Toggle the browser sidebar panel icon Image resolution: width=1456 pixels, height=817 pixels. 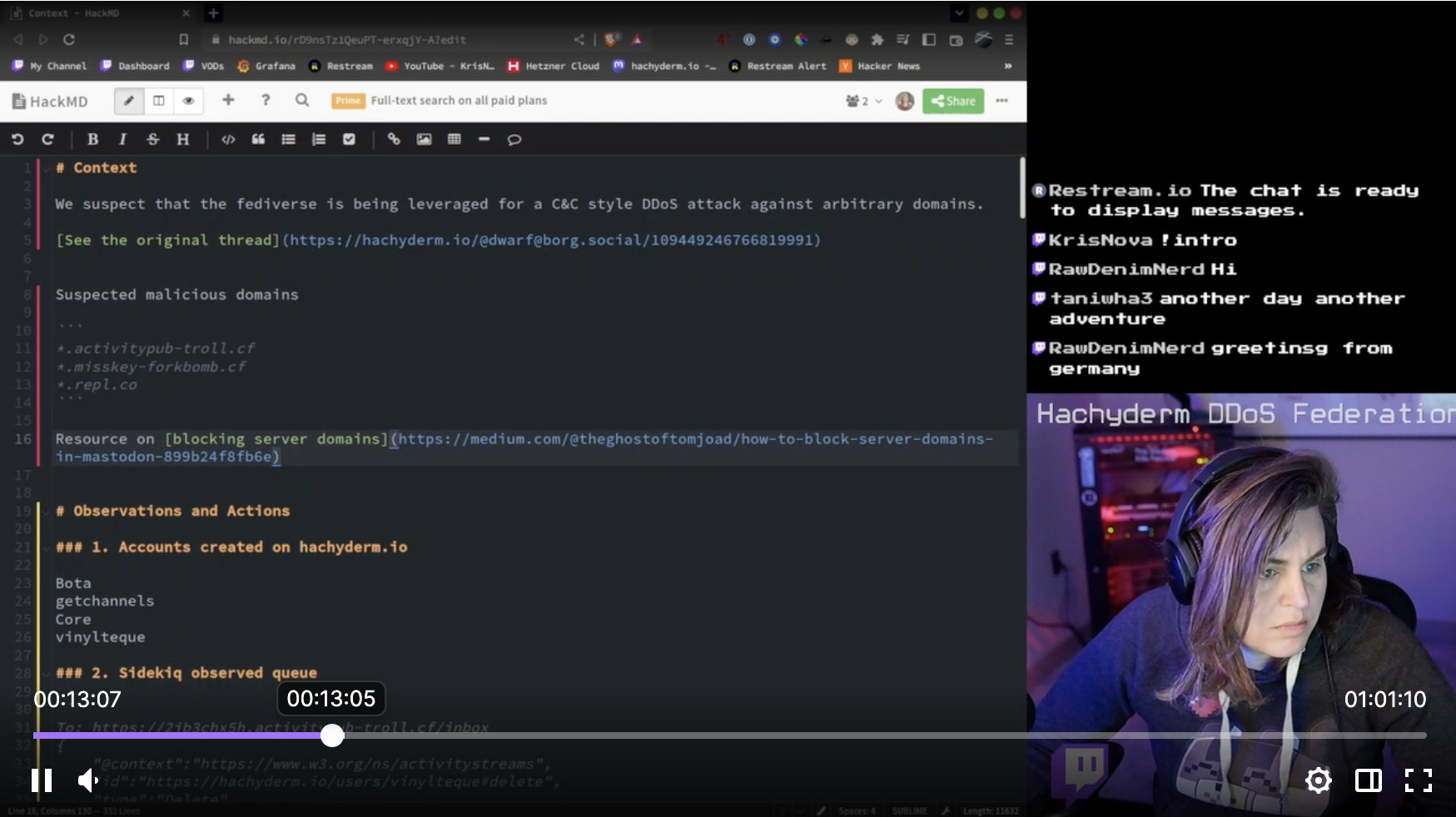(x=929, y=39)
